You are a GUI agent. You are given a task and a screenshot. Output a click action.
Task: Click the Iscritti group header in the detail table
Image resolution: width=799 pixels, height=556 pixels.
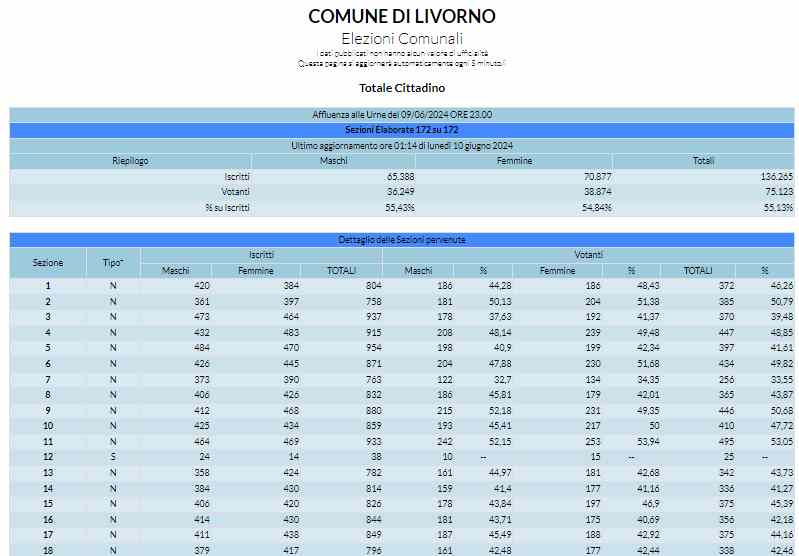[x=261, y=255]
